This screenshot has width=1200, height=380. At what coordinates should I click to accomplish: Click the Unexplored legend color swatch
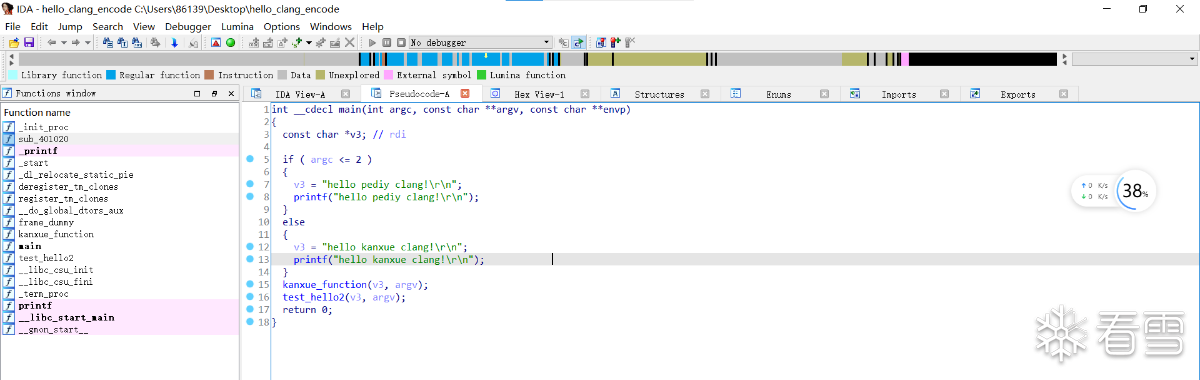coord(321,75)
